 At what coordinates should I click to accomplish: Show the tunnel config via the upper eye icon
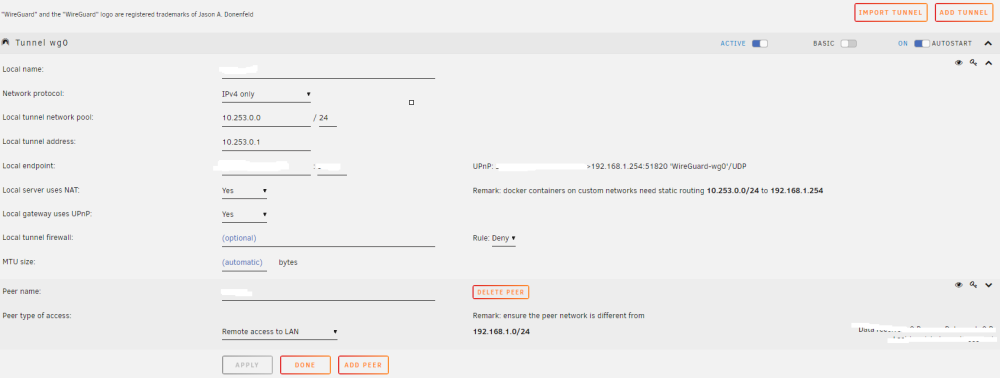click(958, 63)
